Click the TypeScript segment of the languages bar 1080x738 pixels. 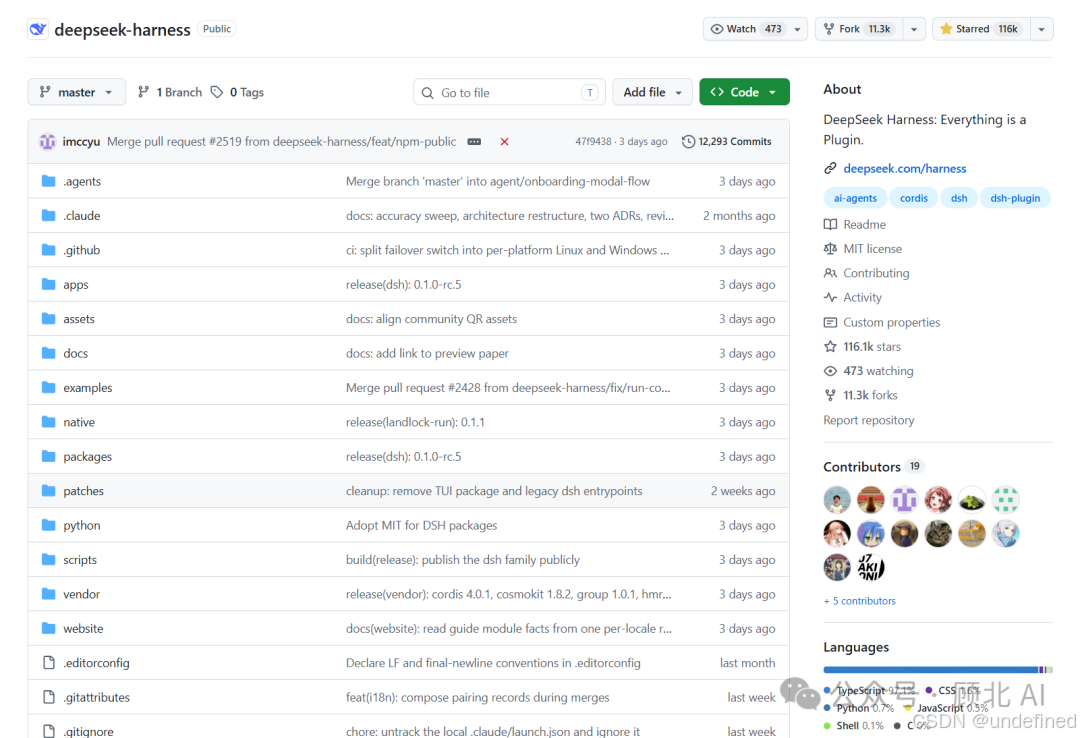(930, 670)
